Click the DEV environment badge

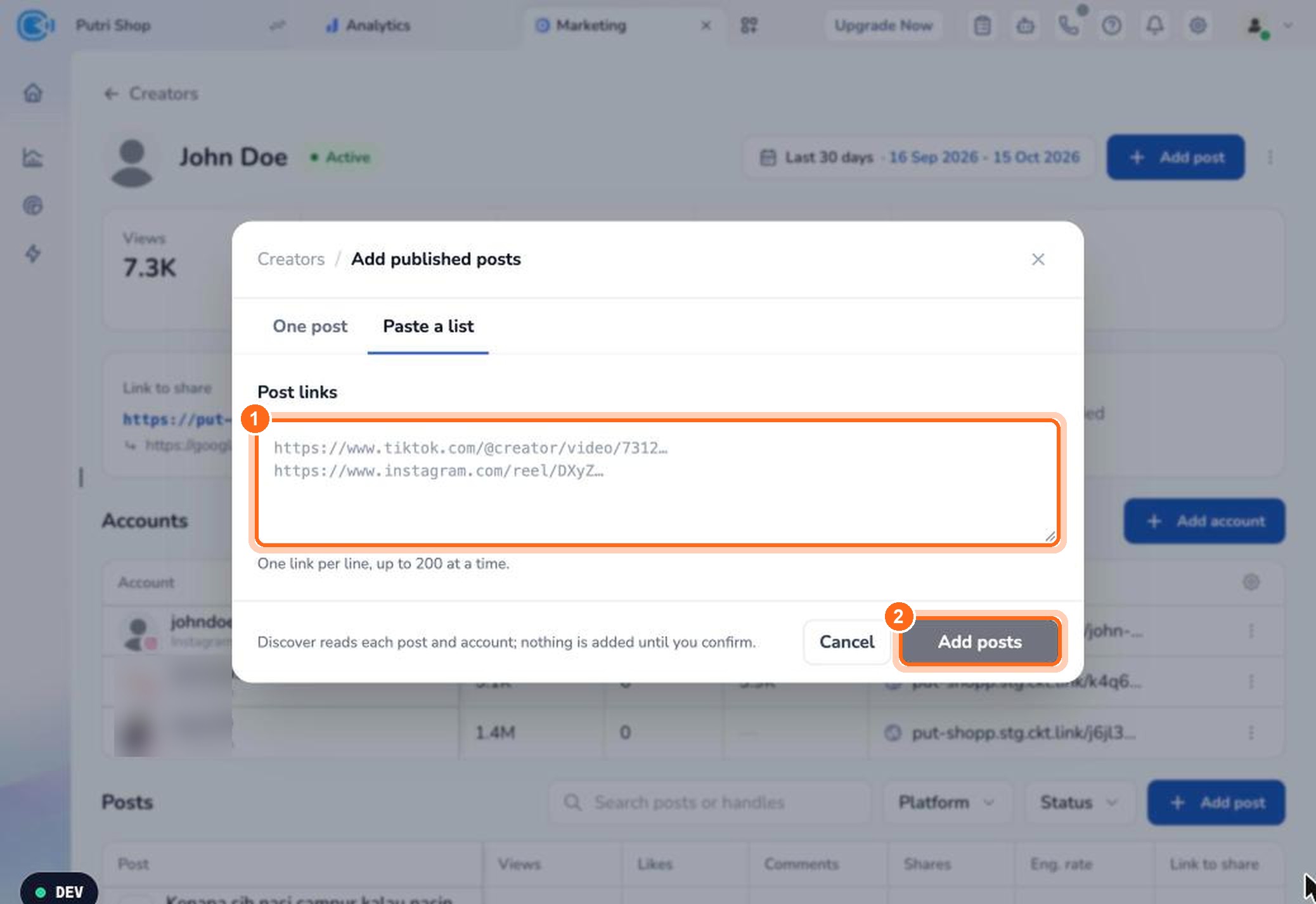[59, 891]
